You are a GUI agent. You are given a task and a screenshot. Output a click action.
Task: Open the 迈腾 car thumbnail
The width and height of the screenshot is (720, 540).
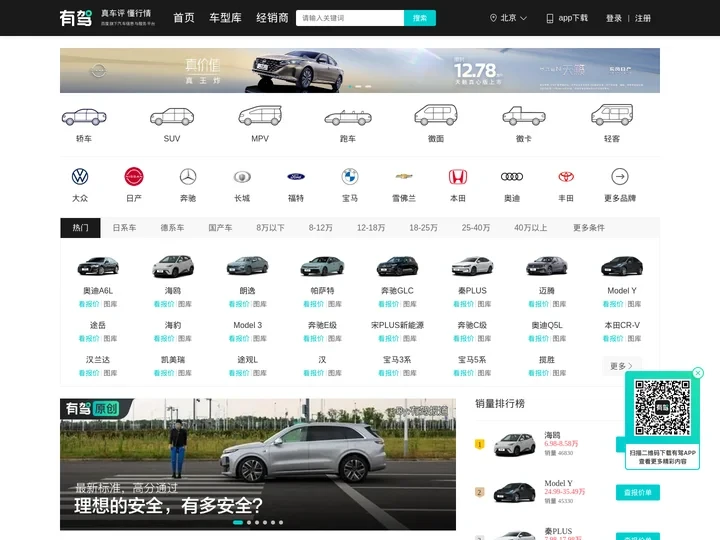pyautogui.click(x=547, y=266)
